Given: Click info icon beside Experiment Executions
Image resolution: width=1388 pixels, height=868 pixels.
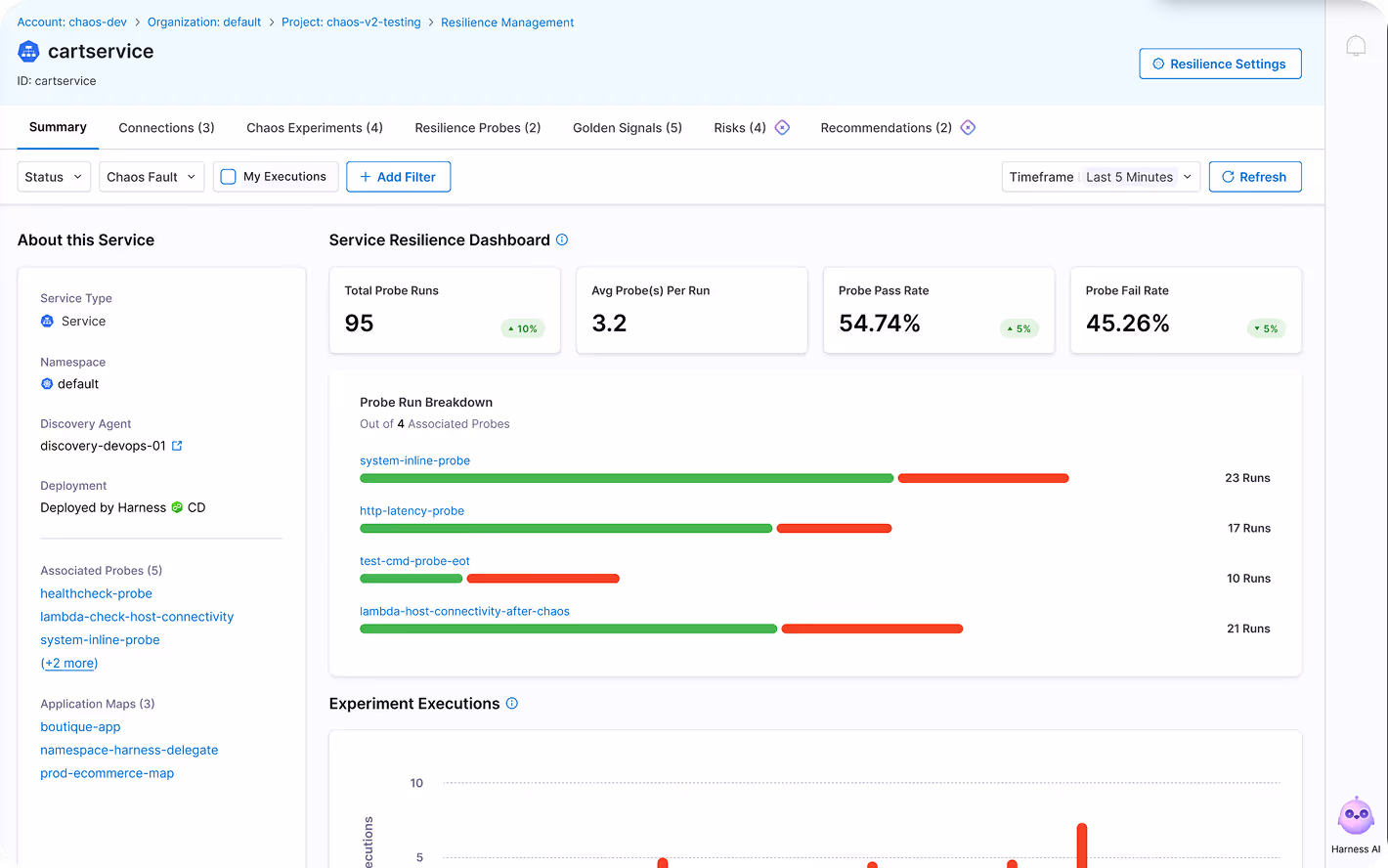Looking at the screenshot, I should [512, 703].
